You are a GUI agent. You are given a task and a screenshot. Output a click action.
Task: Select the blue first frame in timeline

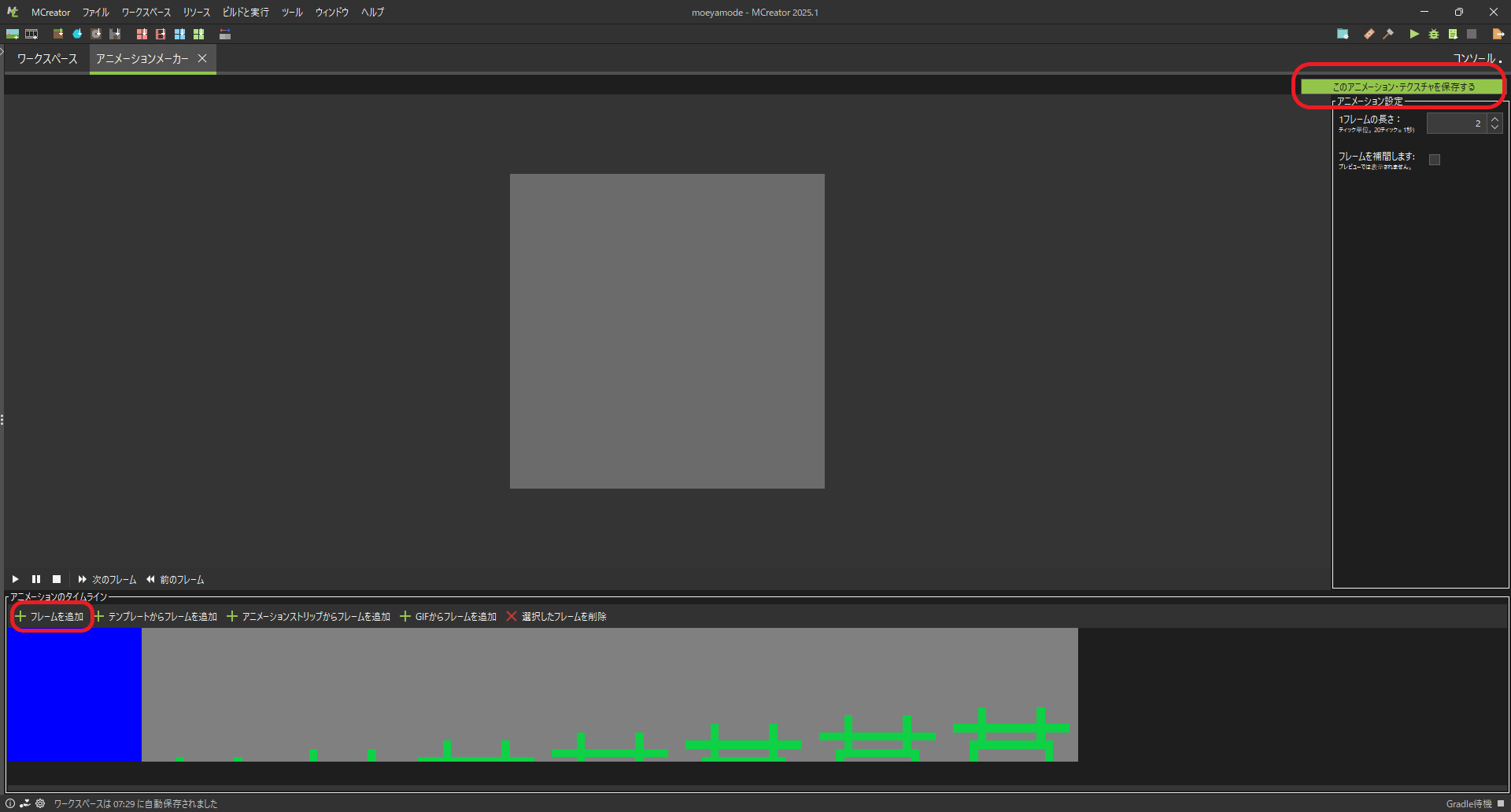pos(74,694)
